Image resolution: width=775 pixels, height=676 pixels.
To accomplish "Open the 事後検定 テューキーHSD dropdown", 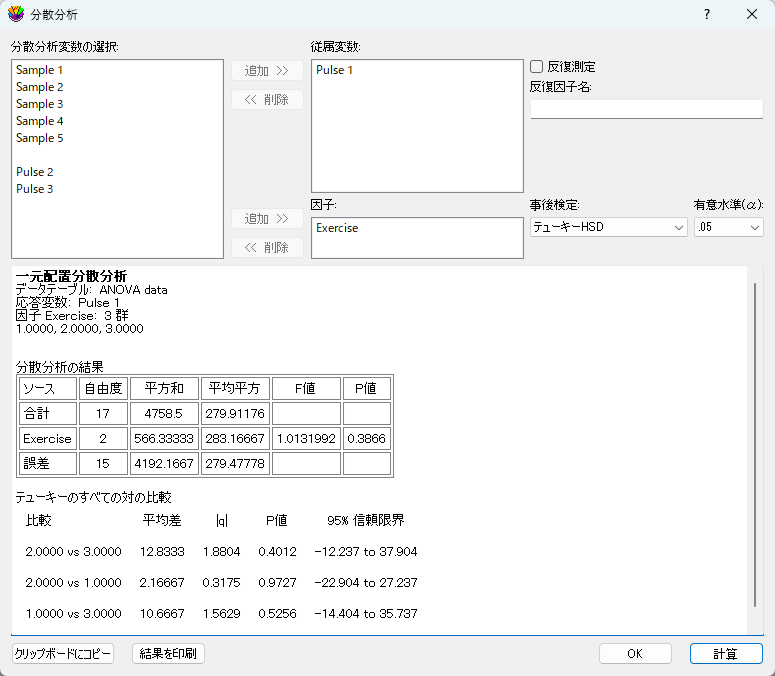I will tap(607, 227).
